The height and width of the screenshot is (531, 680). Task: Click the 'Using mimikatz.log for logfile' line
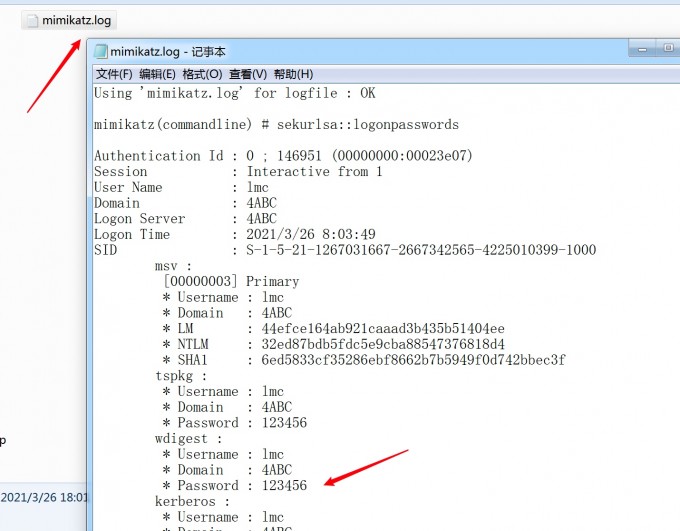pos(235,93)
